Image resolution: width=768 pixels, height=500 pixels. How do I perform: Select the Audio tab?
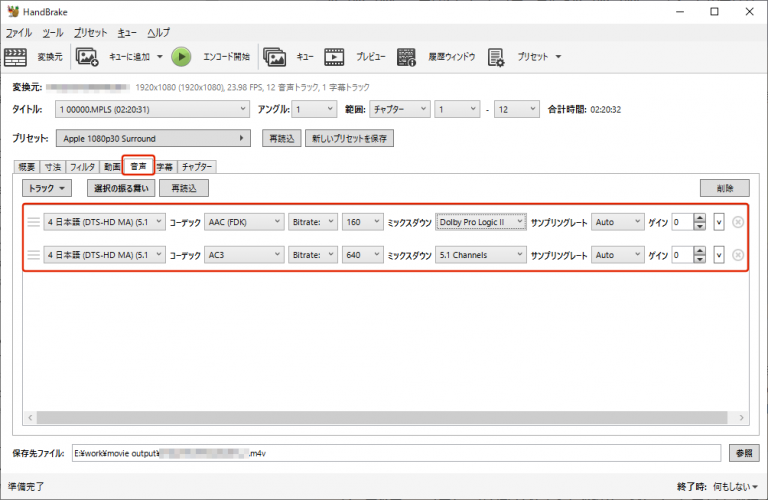(139, 166)
